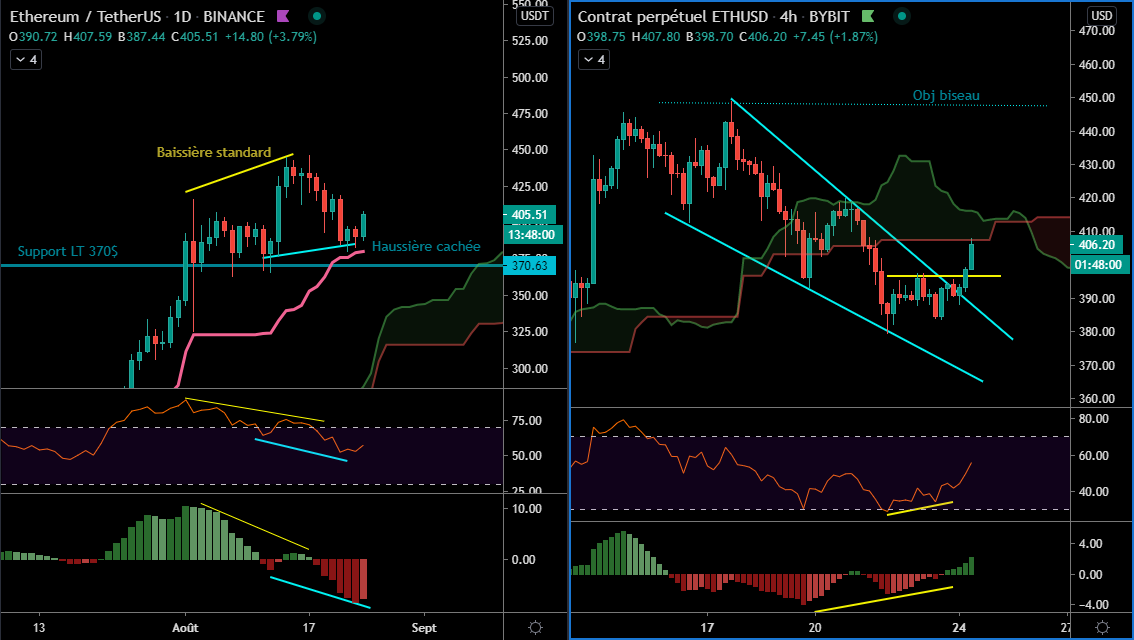Click the green flag on ETHUSD Bybit chart

867,17
